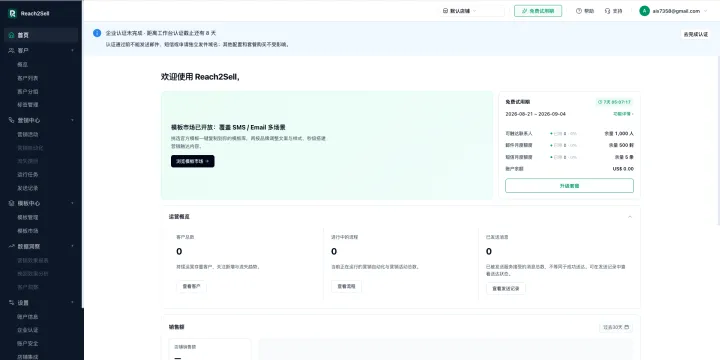Click the 数据洞察 trend chart icon
This screenshot has height=360, width=720.
point(11,247)
